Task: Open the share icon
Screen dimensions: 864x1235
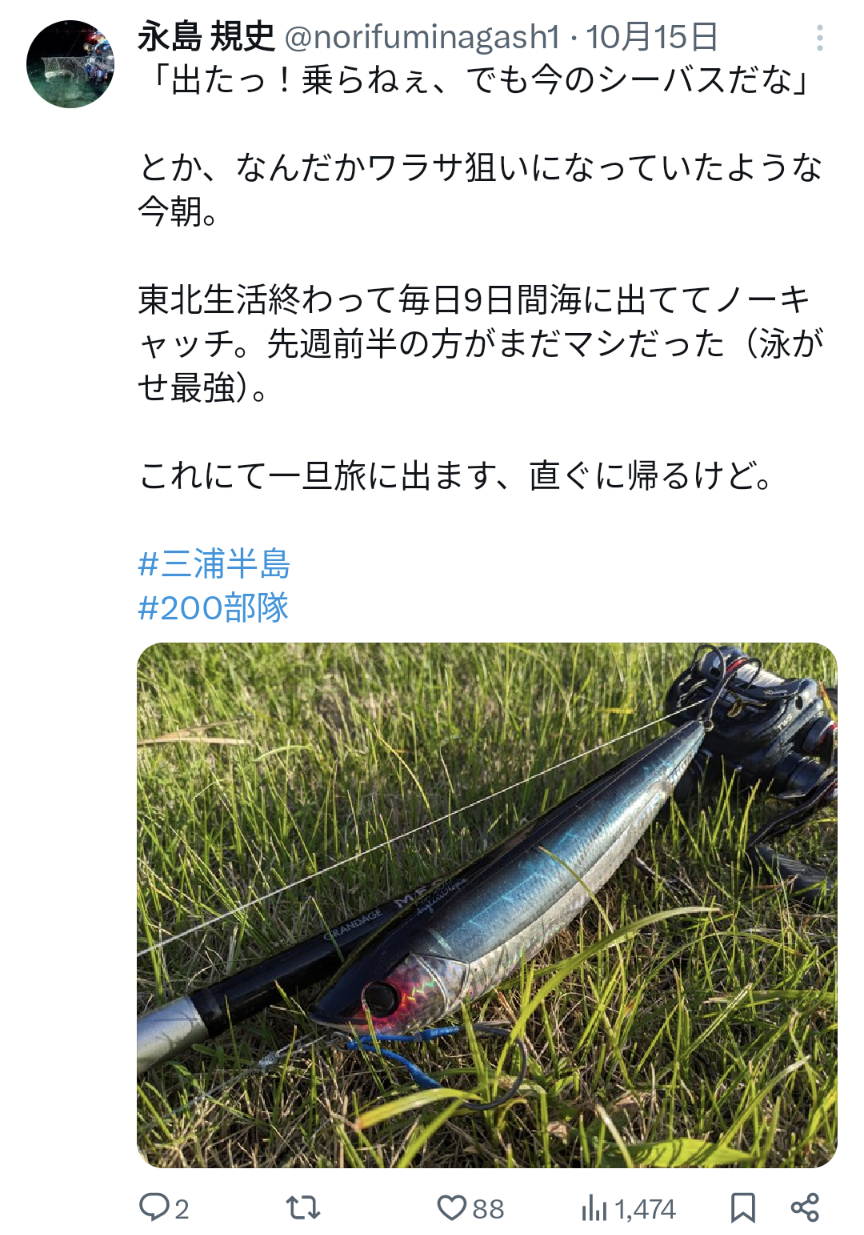Action: pos(805,1208)
